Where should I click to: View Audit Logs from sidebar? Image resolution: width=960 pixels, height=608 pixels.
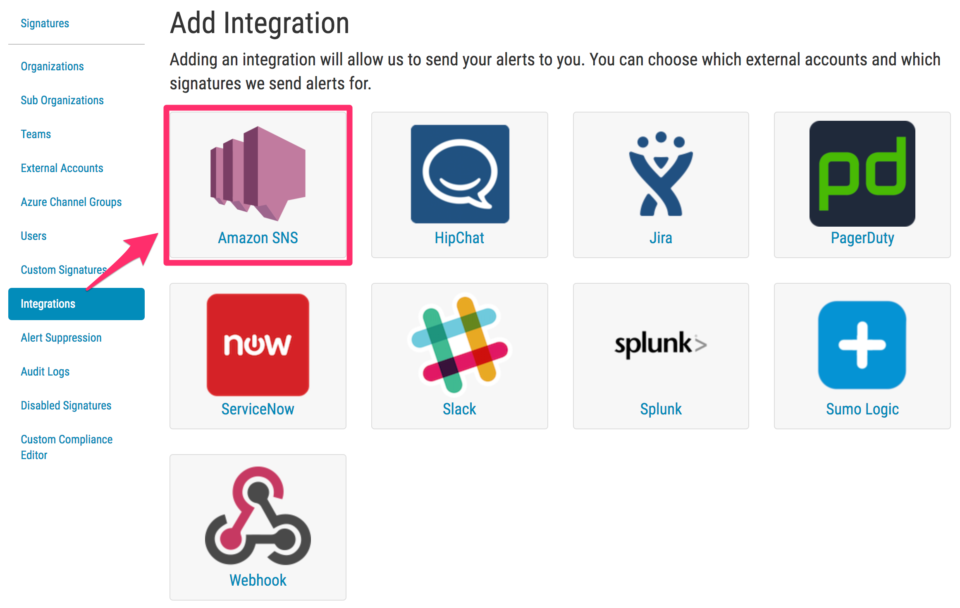[45, 372]
